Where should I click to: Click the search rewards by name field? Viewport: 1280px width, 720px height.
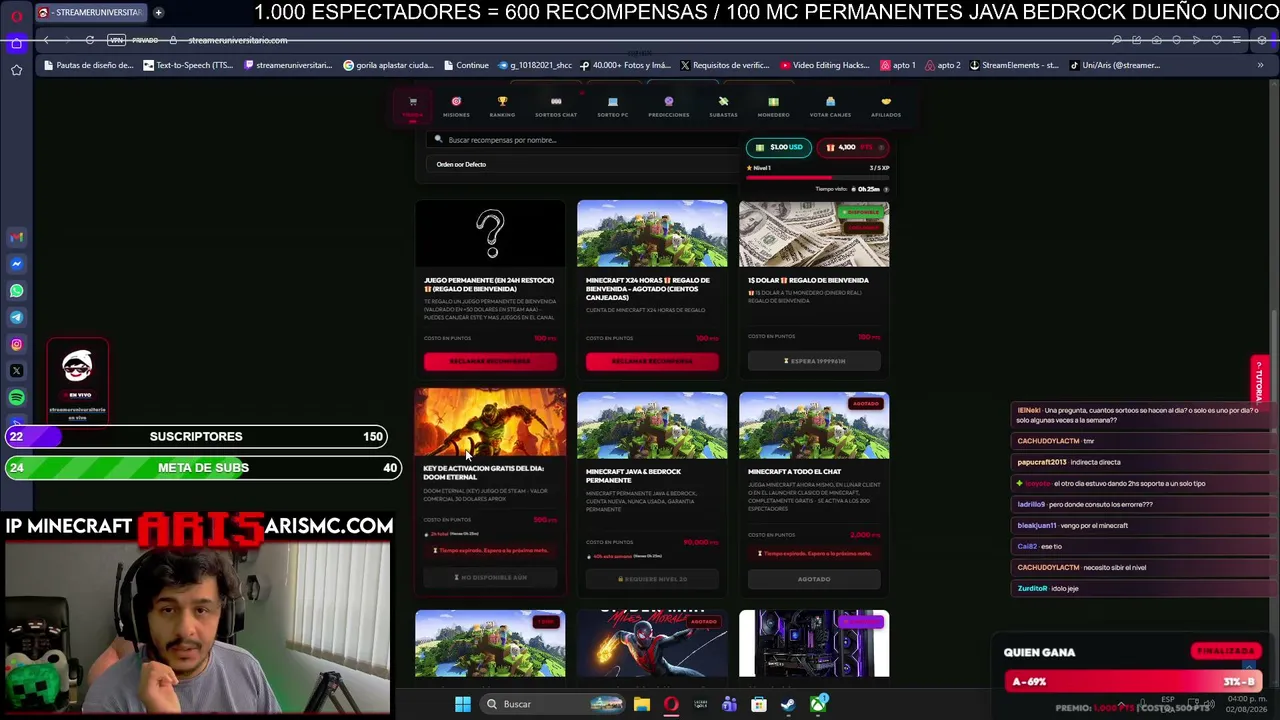(582, 140)
